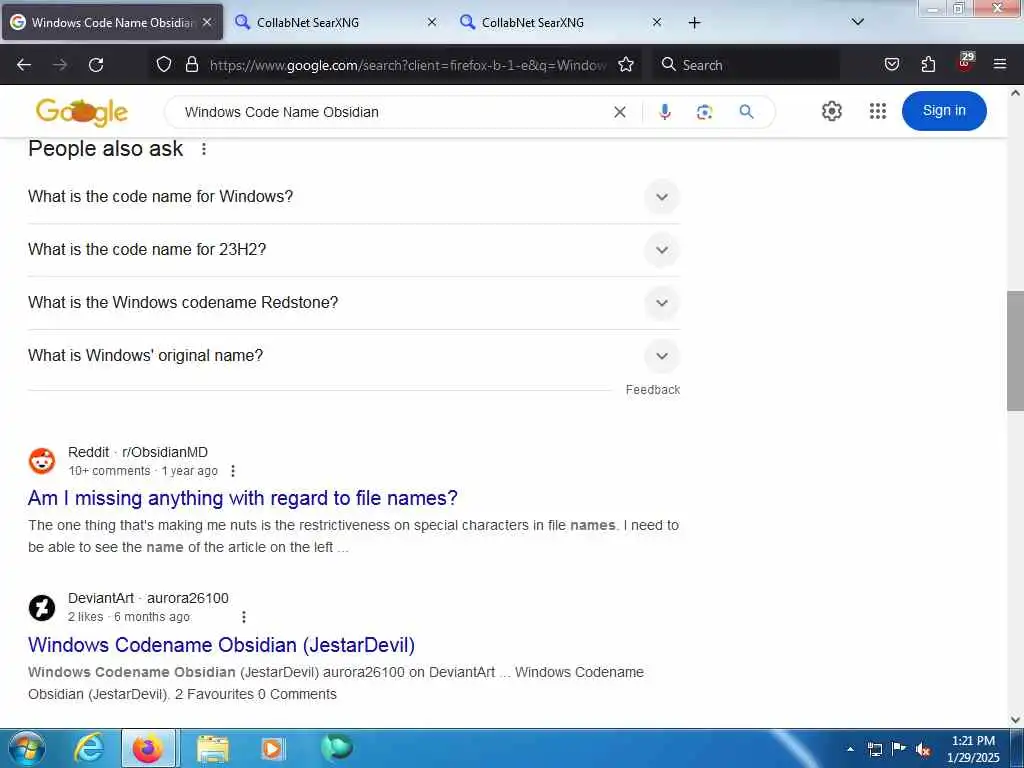Open Google quick settings gear
Screen dimensions: 1024x768
click(831, 111)
